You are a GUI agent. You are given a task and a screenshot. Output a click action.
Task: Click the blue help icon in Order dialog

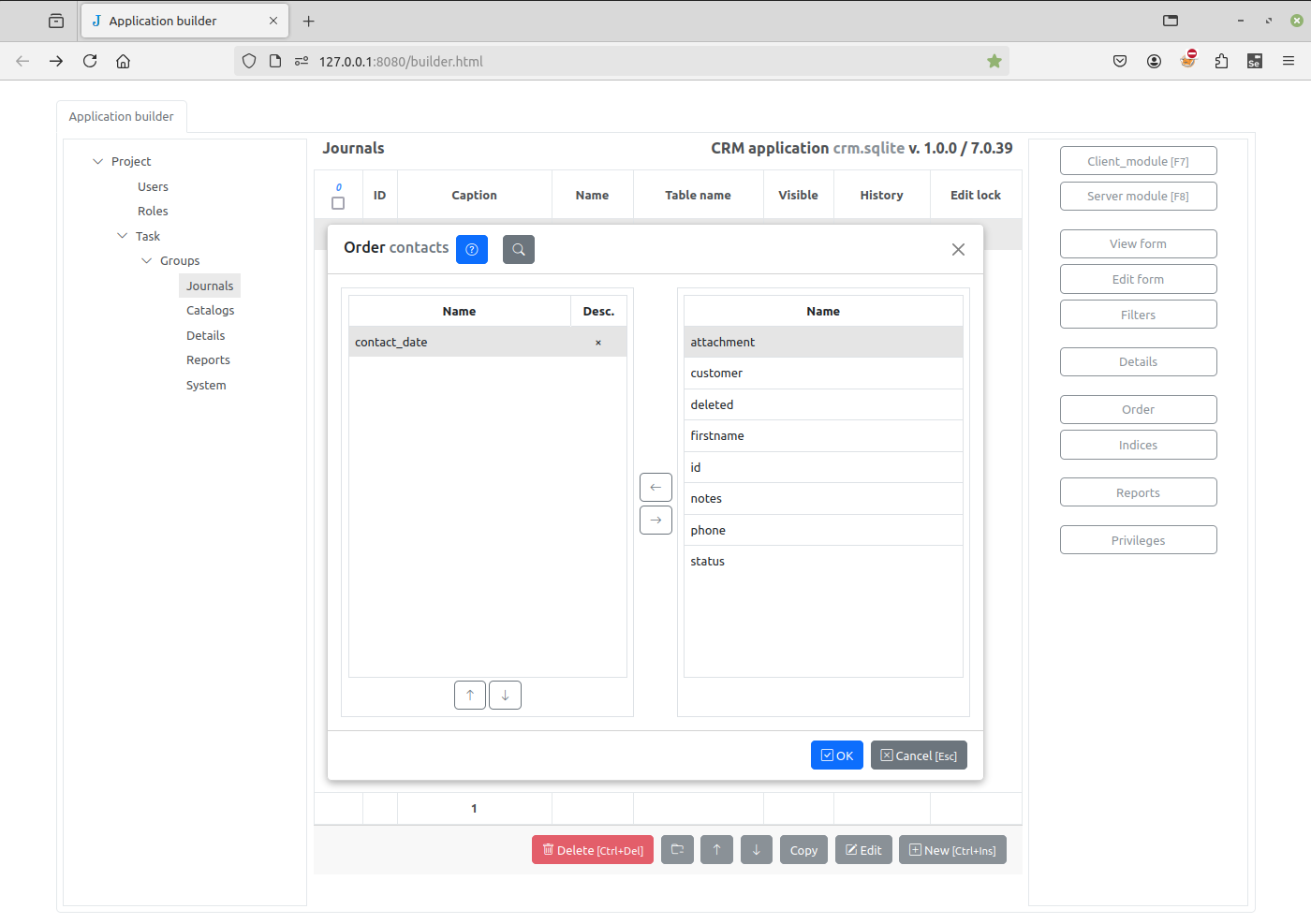(472, 249)
